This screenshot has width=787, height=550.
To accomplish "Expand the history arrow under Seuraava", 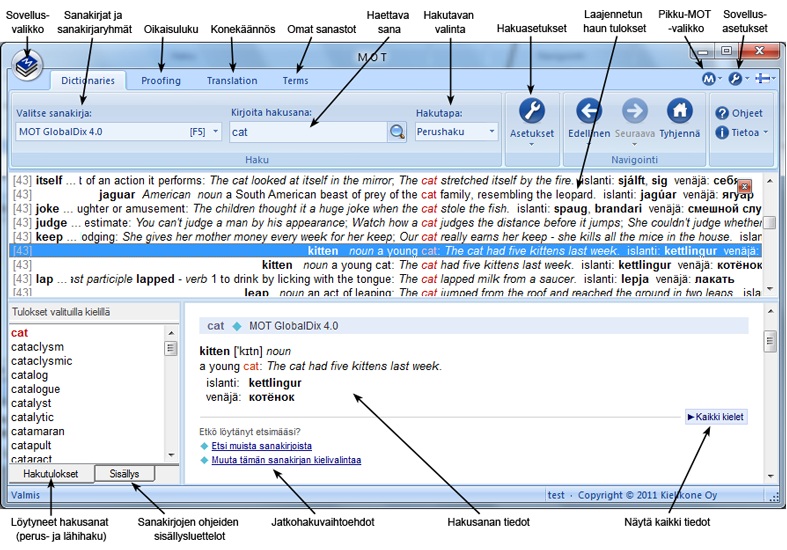I will pos(634,145).
